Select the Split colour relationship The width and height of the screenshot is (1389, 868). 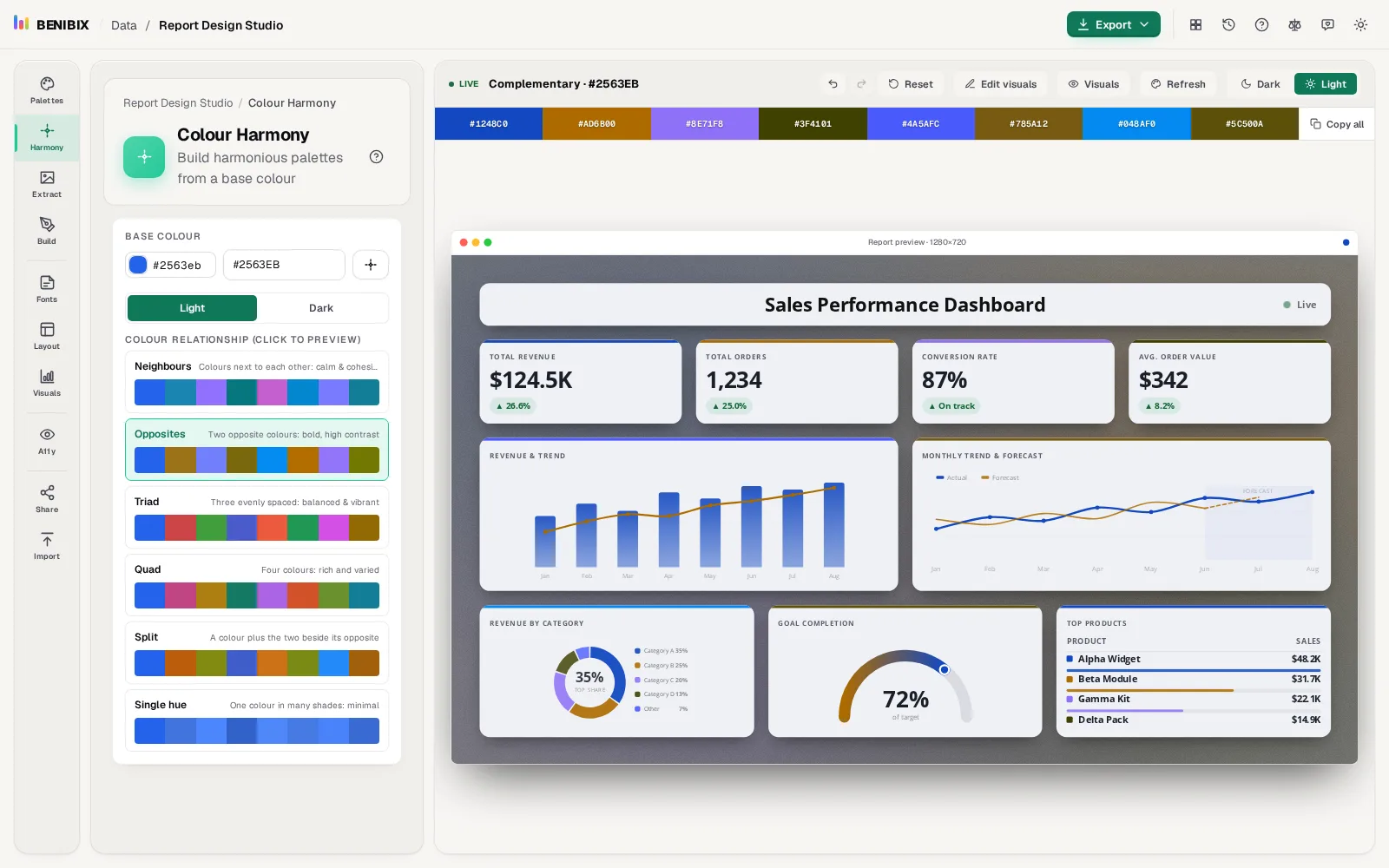click(x=257, y=653)
